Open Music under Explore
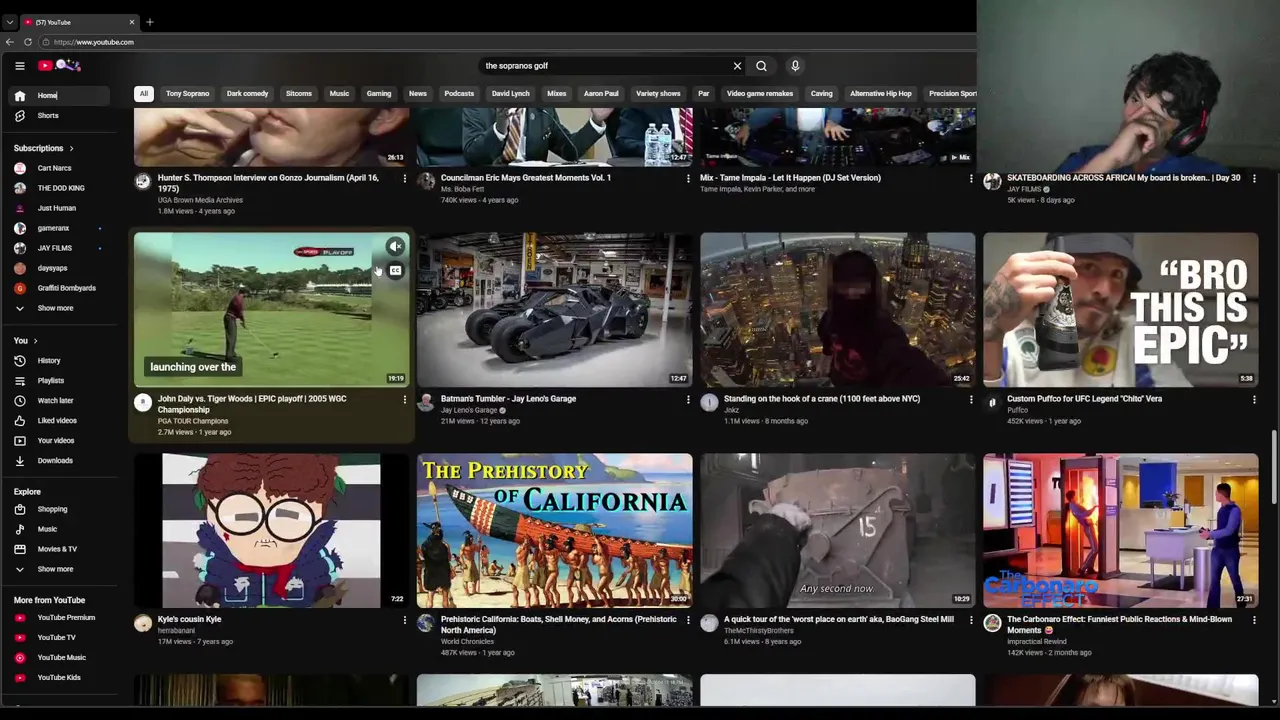This screenshot has height=720, width=1280. click(x=61, y=529)
